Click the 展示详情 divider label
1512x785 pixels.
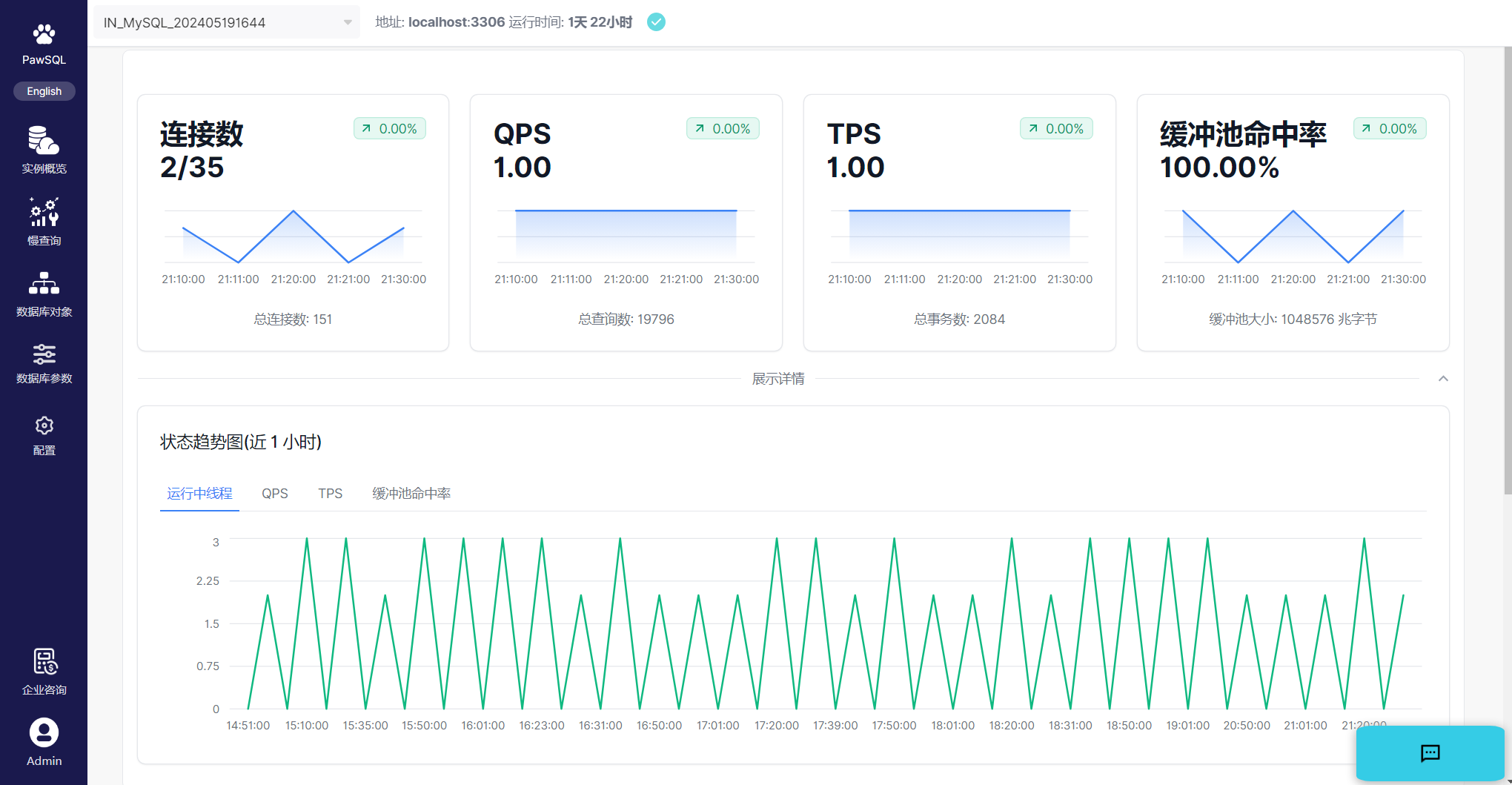[777, 379]
